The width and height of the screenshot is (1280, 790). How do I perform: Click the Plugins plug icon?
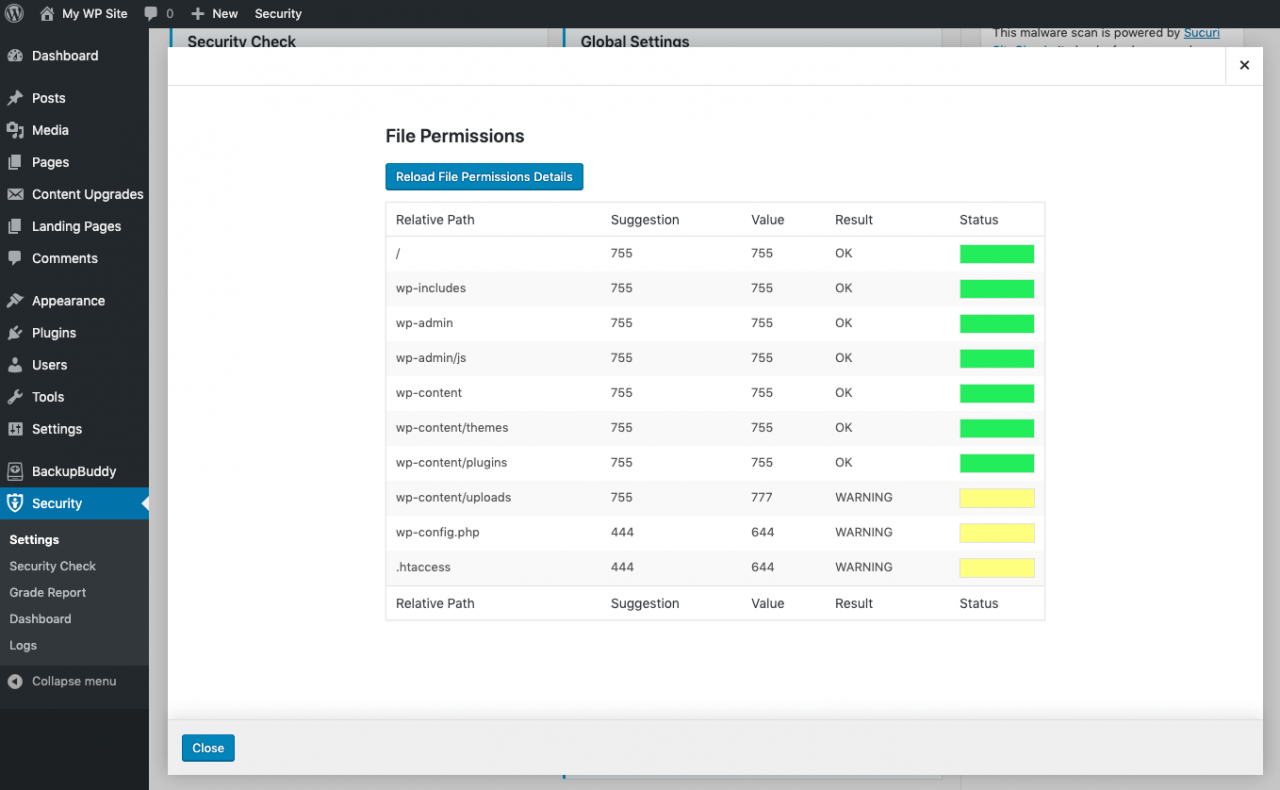click(x=15, y=333)
